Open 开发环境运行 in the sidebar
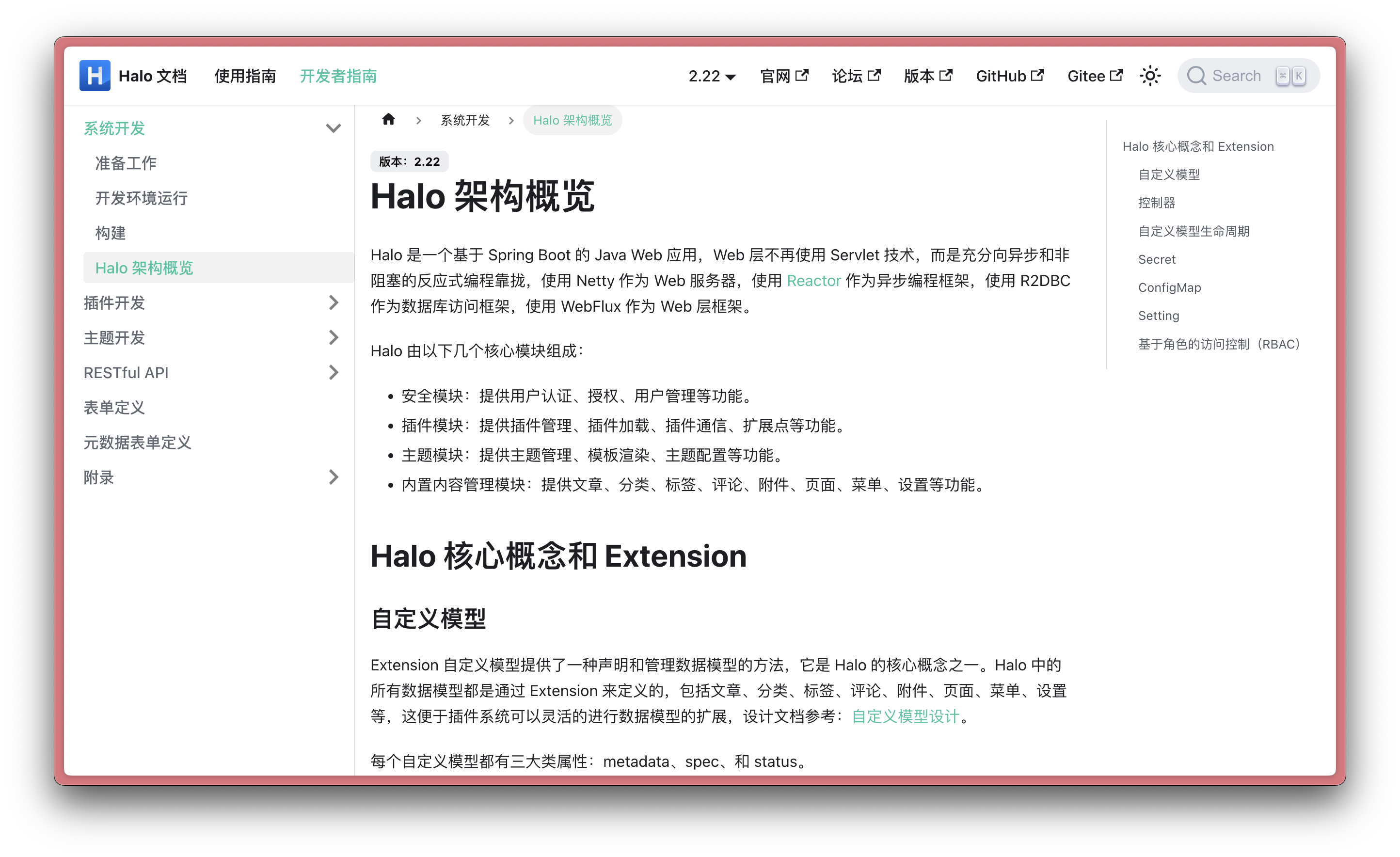Image resolution: width=1400 pixels, height=857 pixels. tap(141, 198)
